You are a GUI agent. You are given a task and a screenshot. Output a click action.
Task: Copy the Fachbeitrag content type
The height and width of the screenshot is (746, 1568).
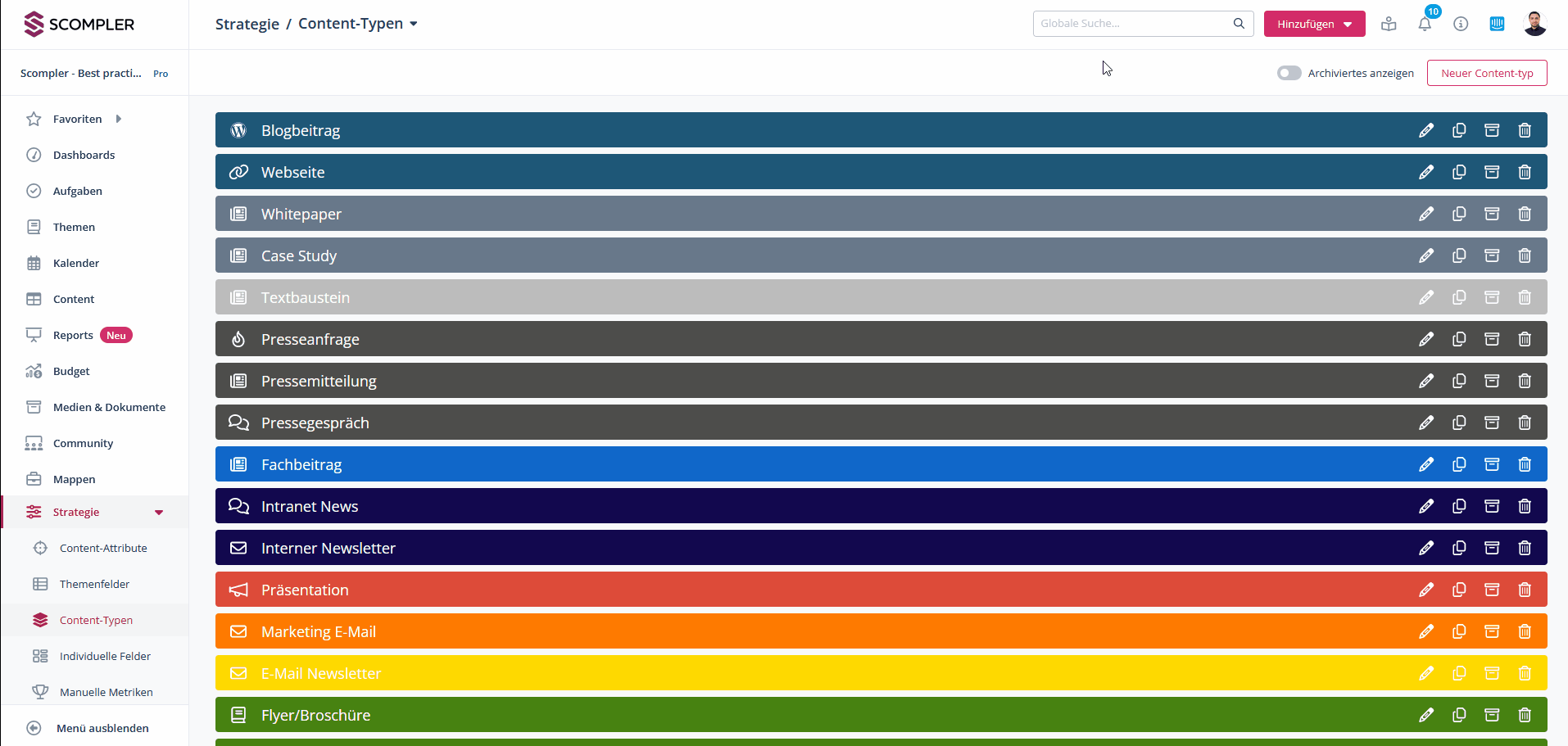(x=1459, y=464)
